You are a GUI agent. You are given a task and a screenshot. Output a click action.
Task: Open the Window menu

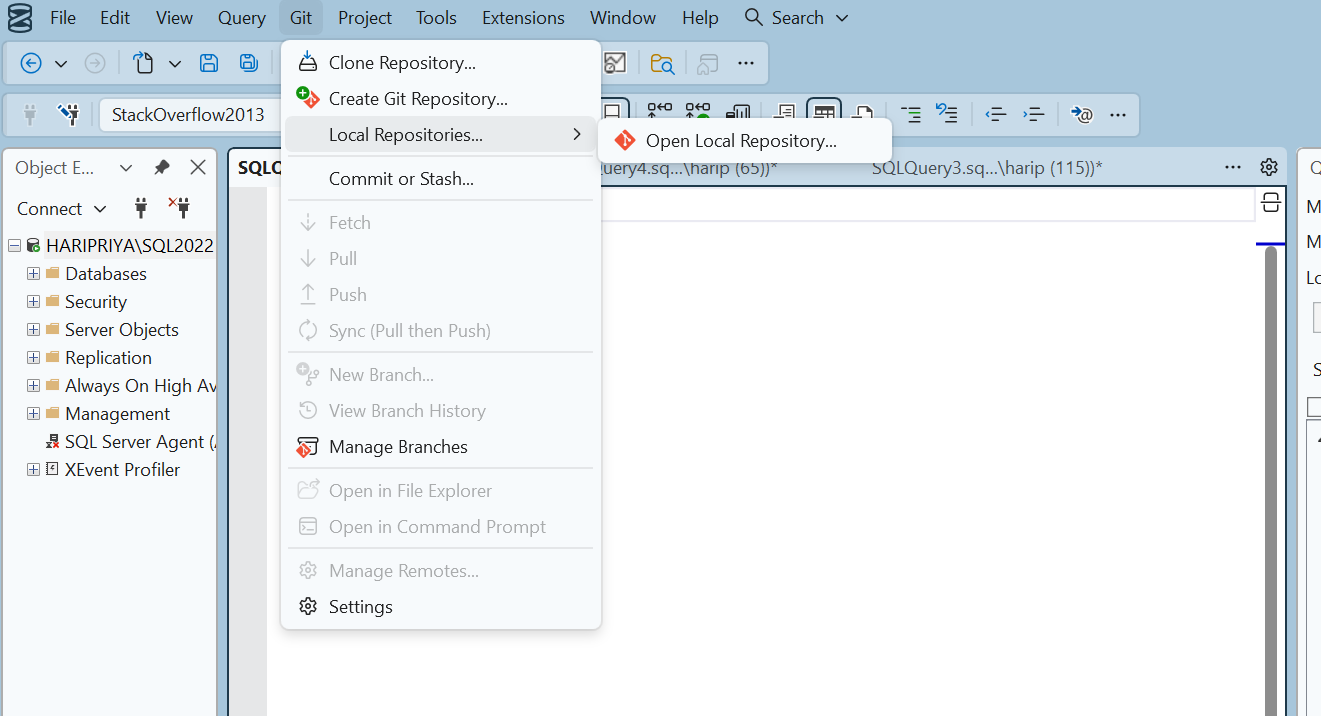click(x=623, y=18)
